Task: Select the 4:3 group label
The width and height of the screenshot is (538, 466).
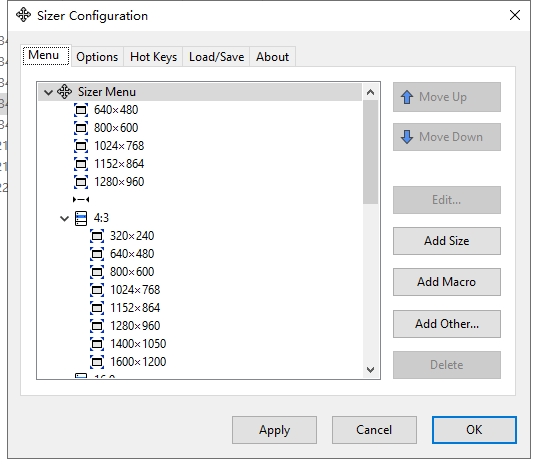Action: [101, 218]
